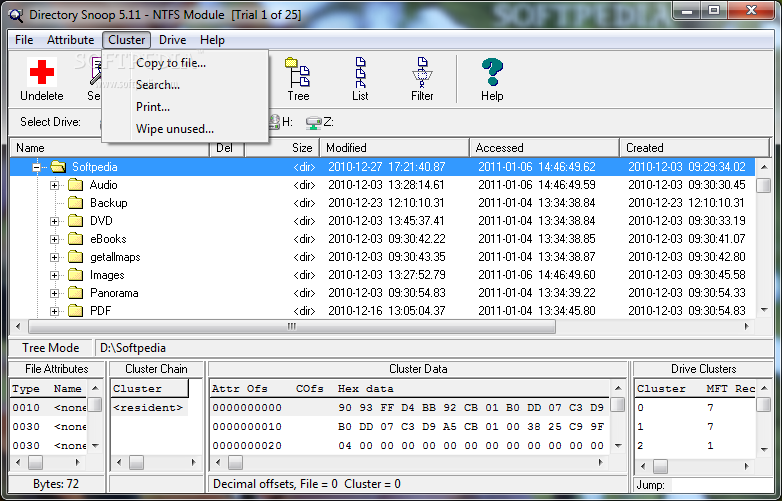The width and height of the screenshot is (782, 501).
Task: Click the Tree Mode status label
Action: click(51, 348)
